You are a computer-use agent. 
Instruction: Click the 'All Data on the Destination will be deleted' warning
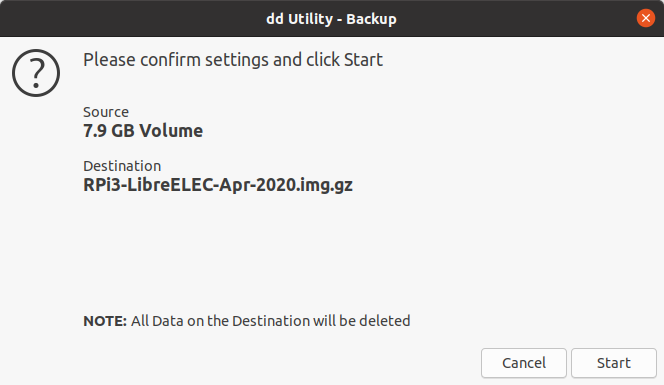click(270, 321)
